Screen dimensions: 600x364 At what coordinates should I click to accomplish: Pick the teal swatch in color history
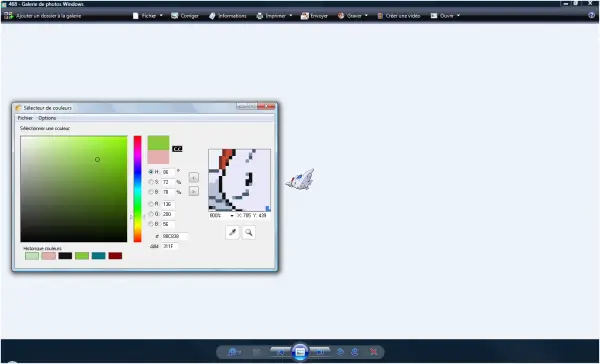tap(98, 256)
